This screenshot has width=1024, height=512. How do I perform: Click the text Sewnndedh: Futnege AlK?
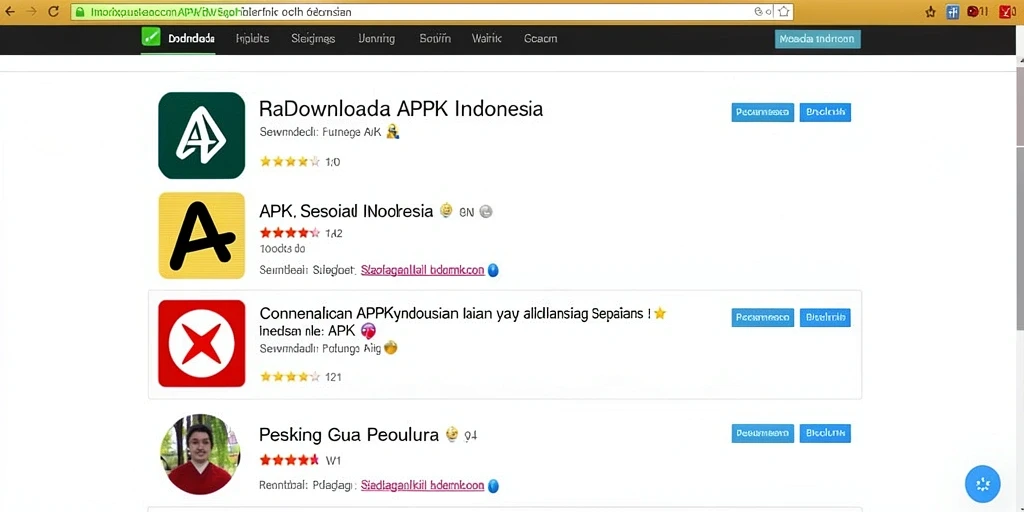[319, 132]
